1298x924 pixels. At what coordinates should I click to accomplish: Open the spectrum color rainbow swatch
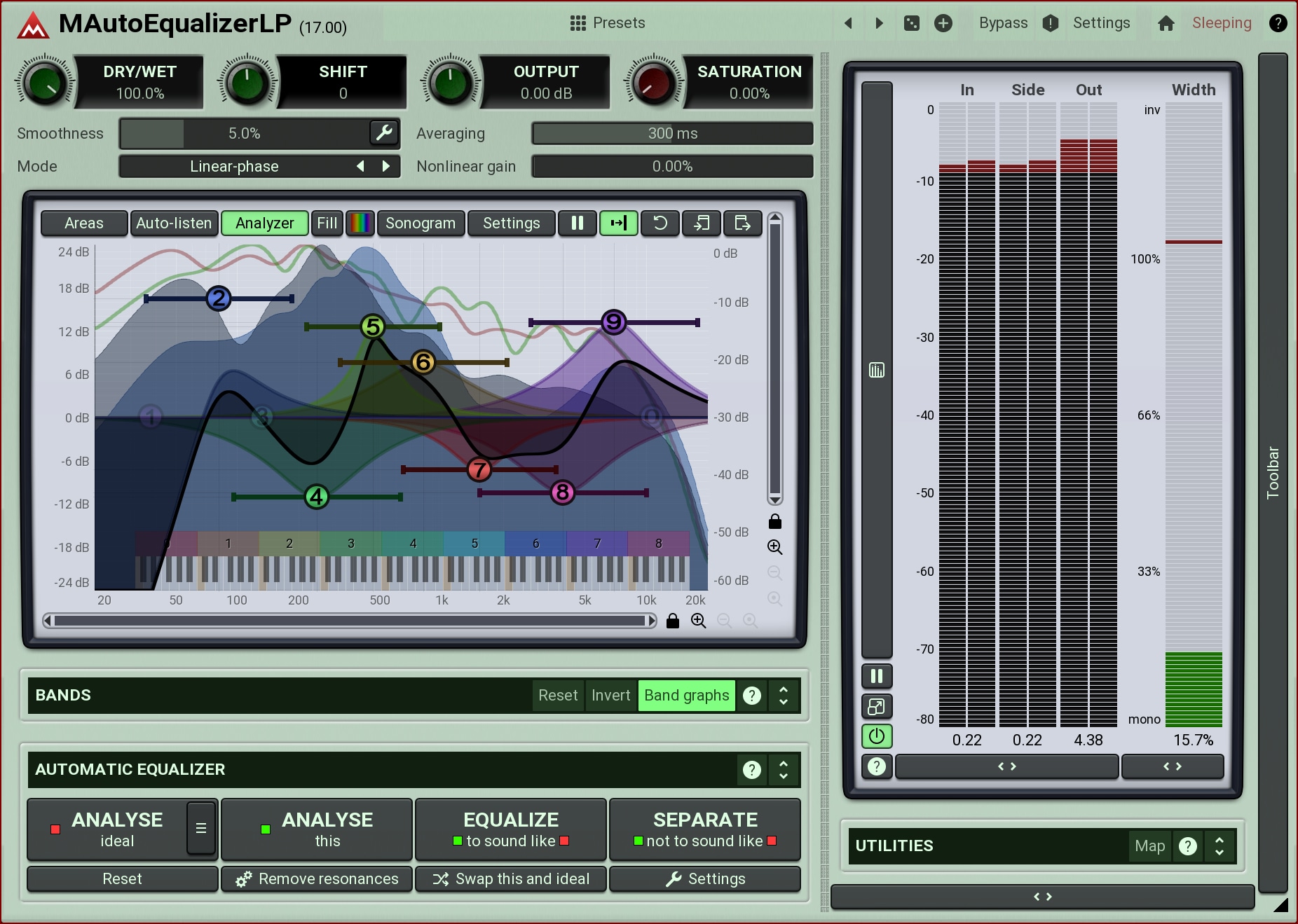[360, 223]
